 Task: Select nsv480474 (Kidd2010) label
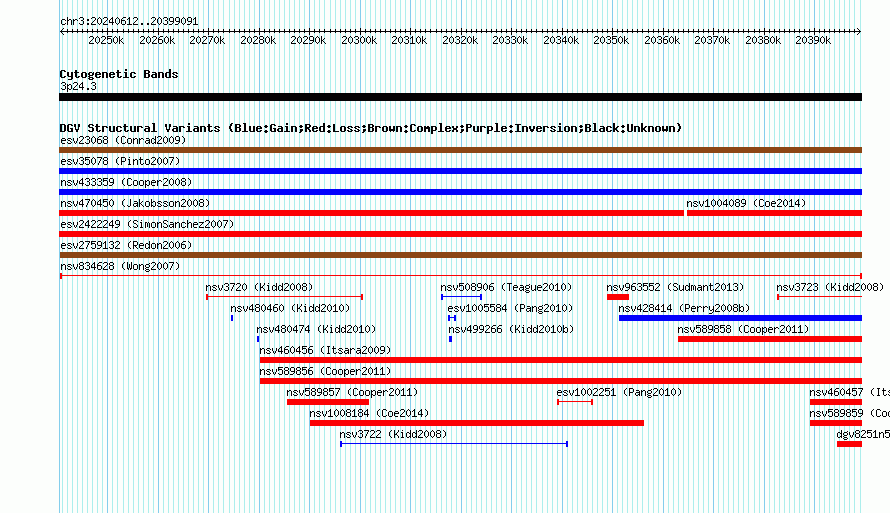point(316,329)
